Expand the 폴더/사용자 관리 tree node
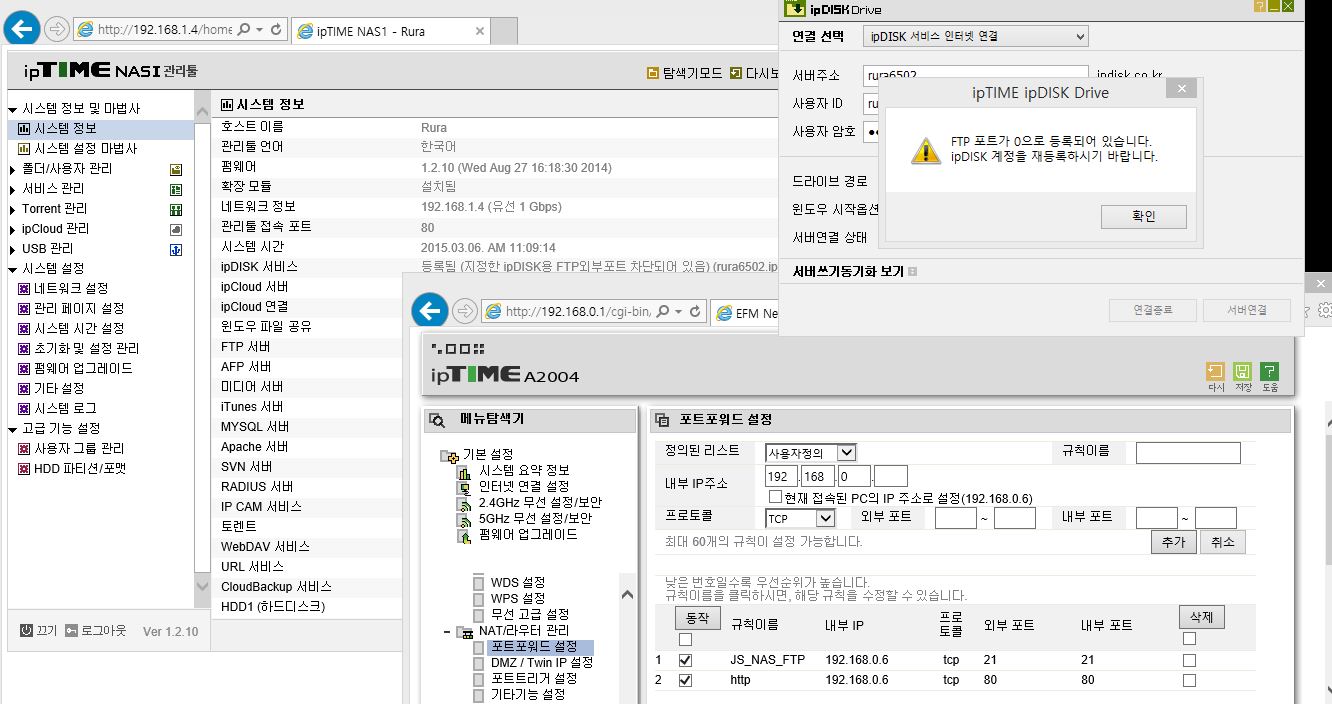The height and width of the screenshot is (704, 1332). pos(12,169)
